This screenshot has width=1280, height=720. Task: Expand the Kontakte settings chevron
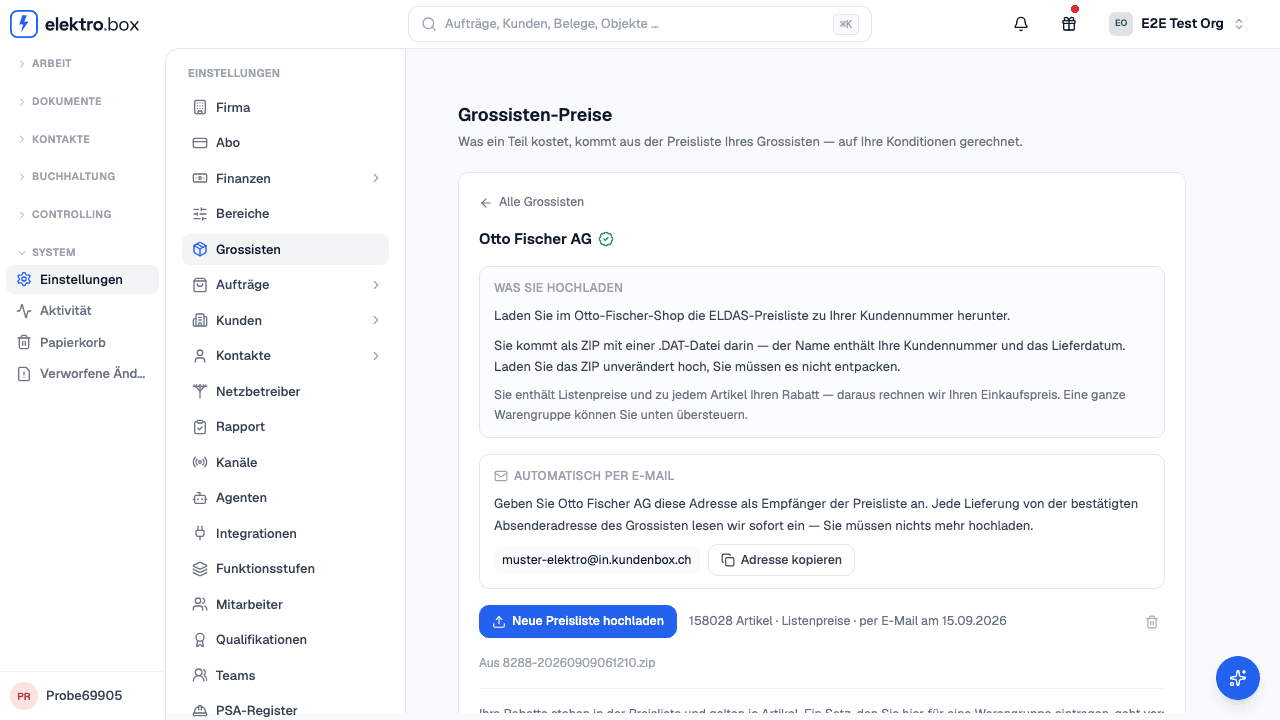pos(376,356)
